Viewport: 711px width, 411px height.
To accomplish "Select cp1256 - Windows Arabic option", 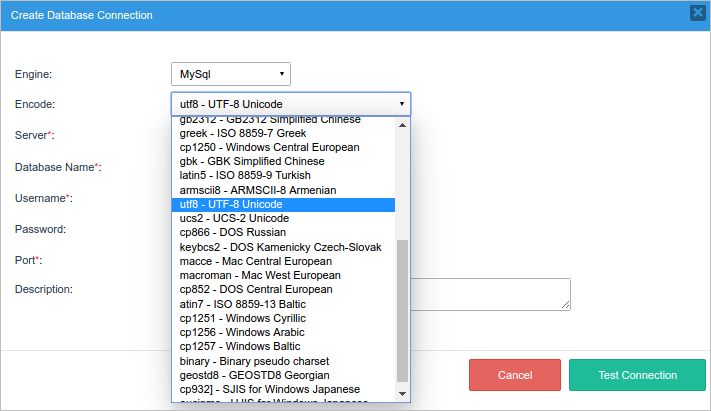I will point(240,332).
